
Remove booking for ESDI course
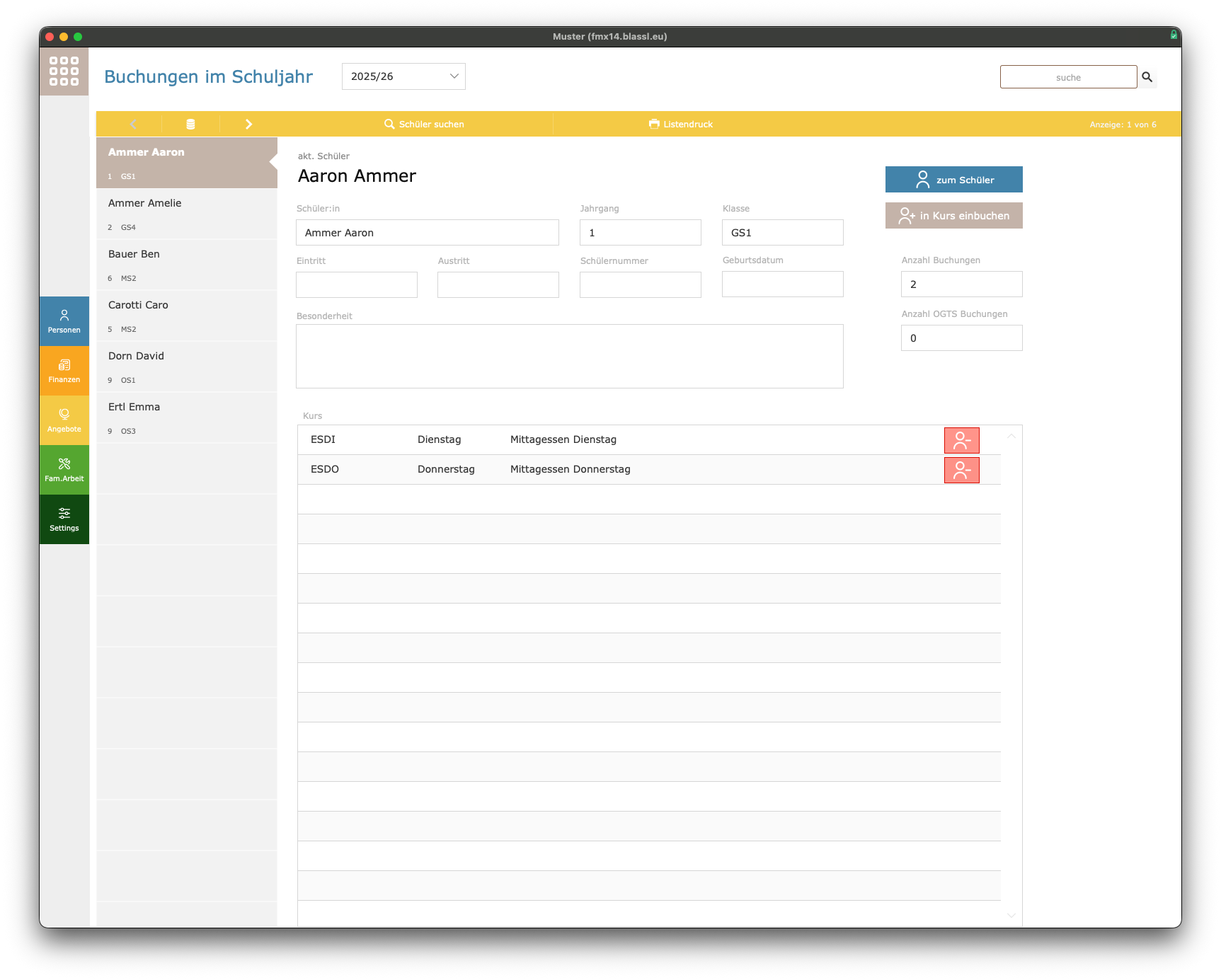click(961, 440)
